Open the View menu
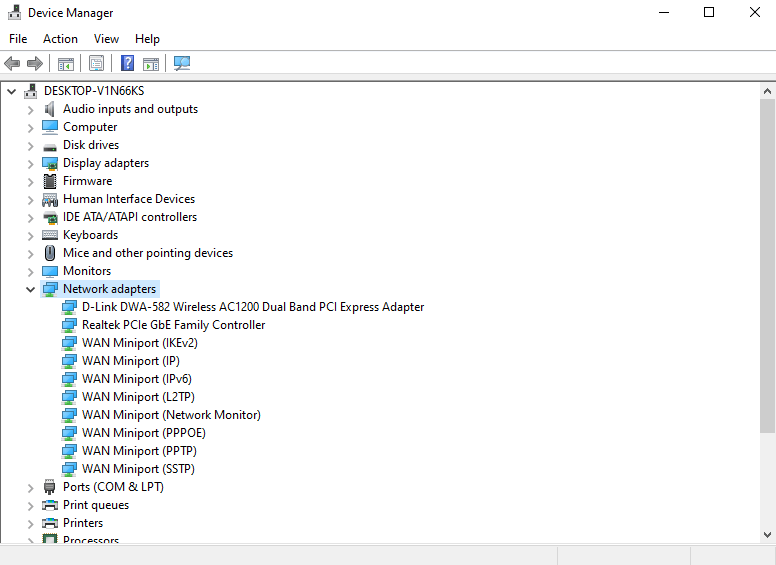 point(106,39)
